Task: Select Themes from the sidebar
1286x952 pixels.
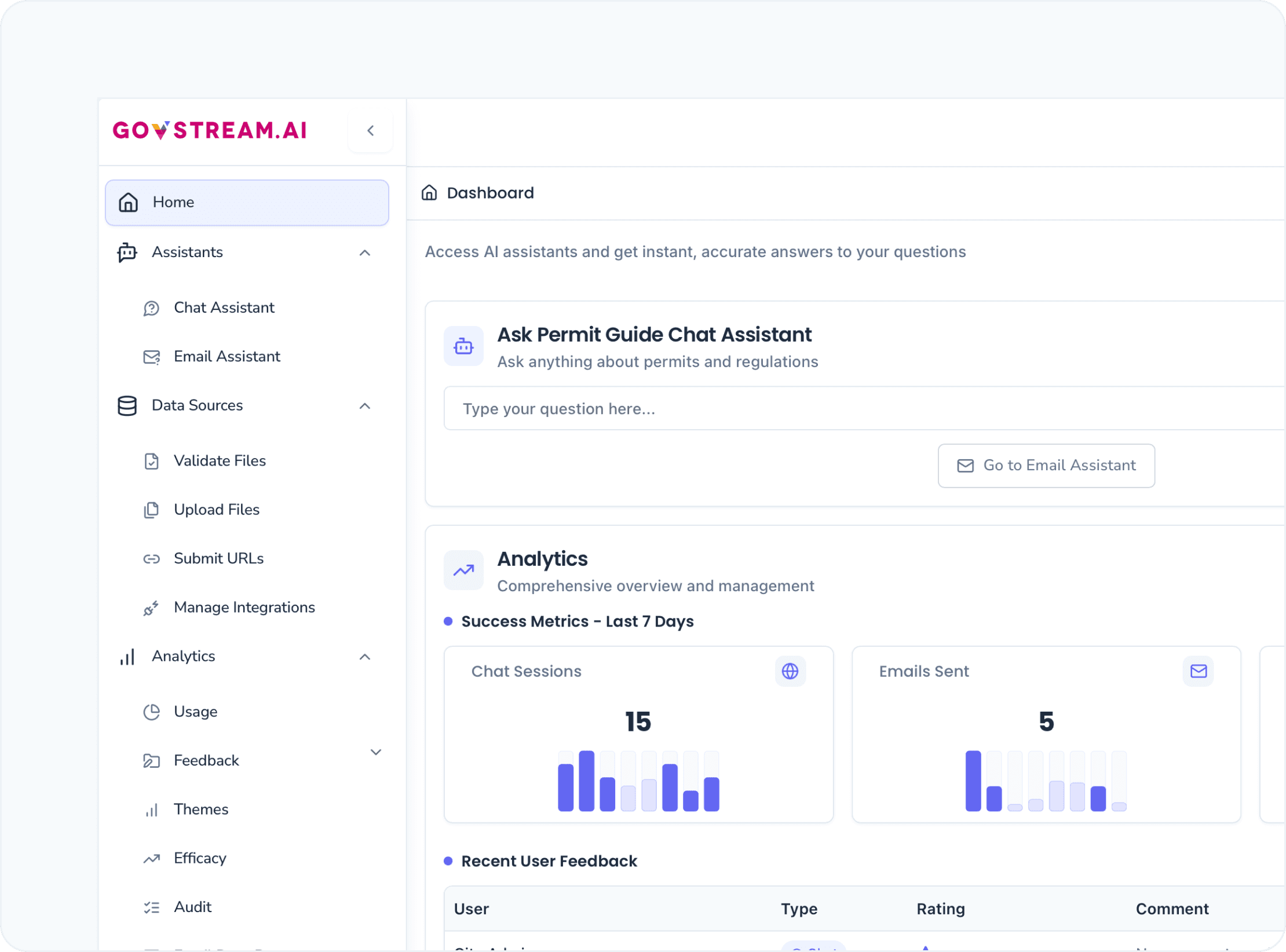Action: coord(200,809)
